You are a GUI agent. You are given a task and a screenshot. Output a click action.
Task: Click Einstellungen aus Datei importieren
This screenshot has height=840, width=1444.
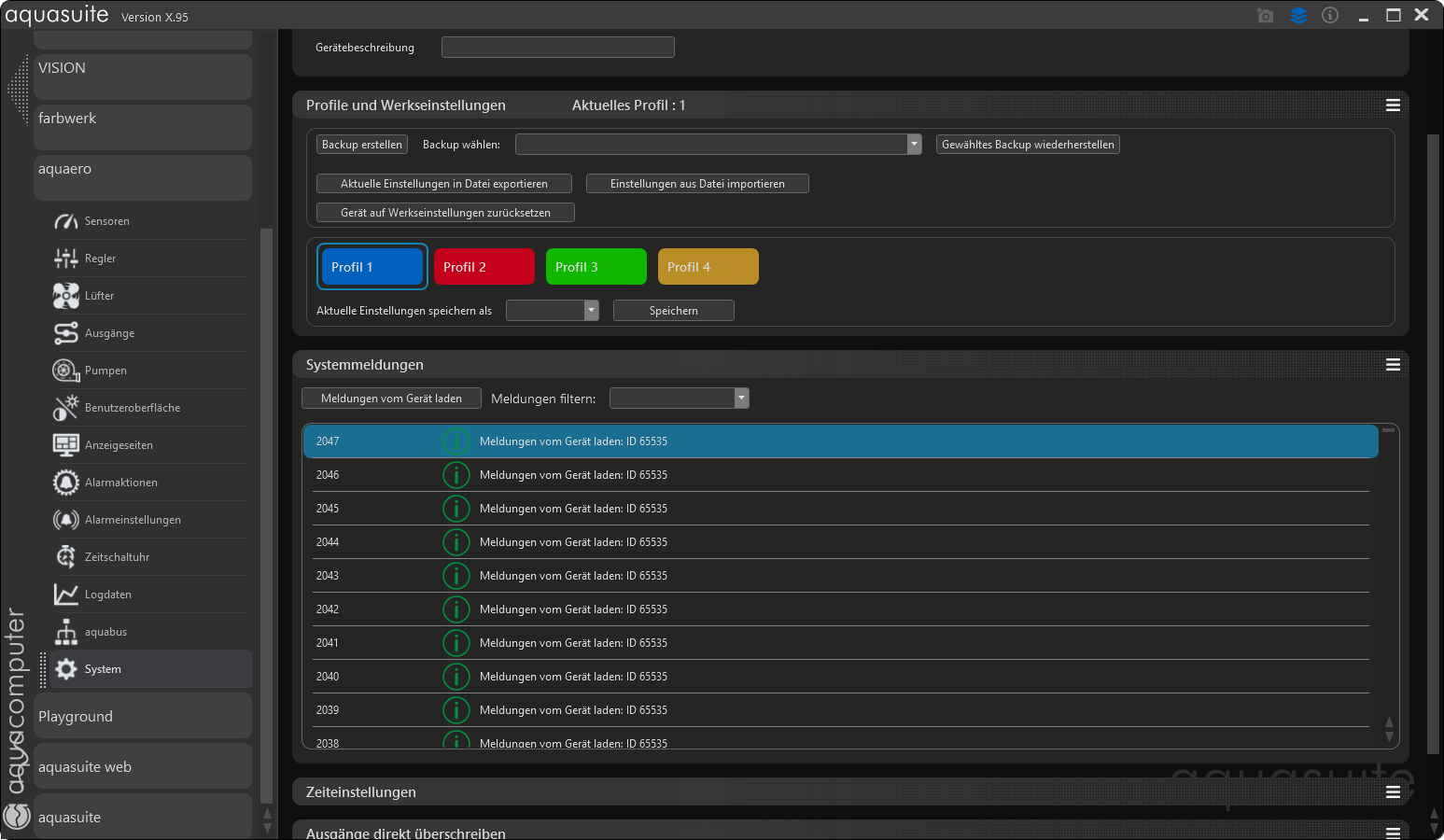pyautogui.click(x=697, y=184)
